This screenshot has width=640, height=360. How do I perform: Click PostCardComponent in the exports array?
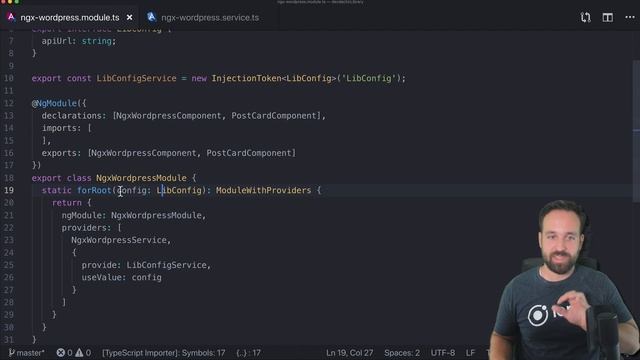click(x=249, y=153)
